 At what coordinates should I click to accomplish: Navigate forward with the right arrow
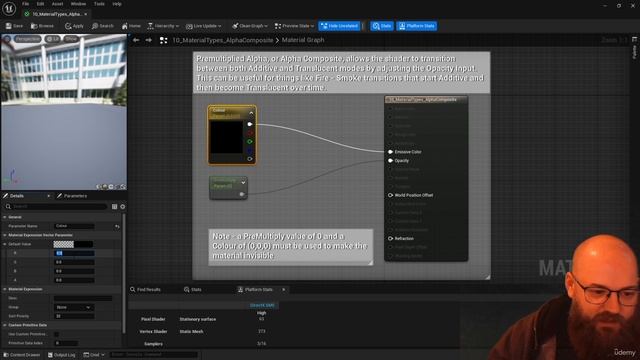[149, 40]
